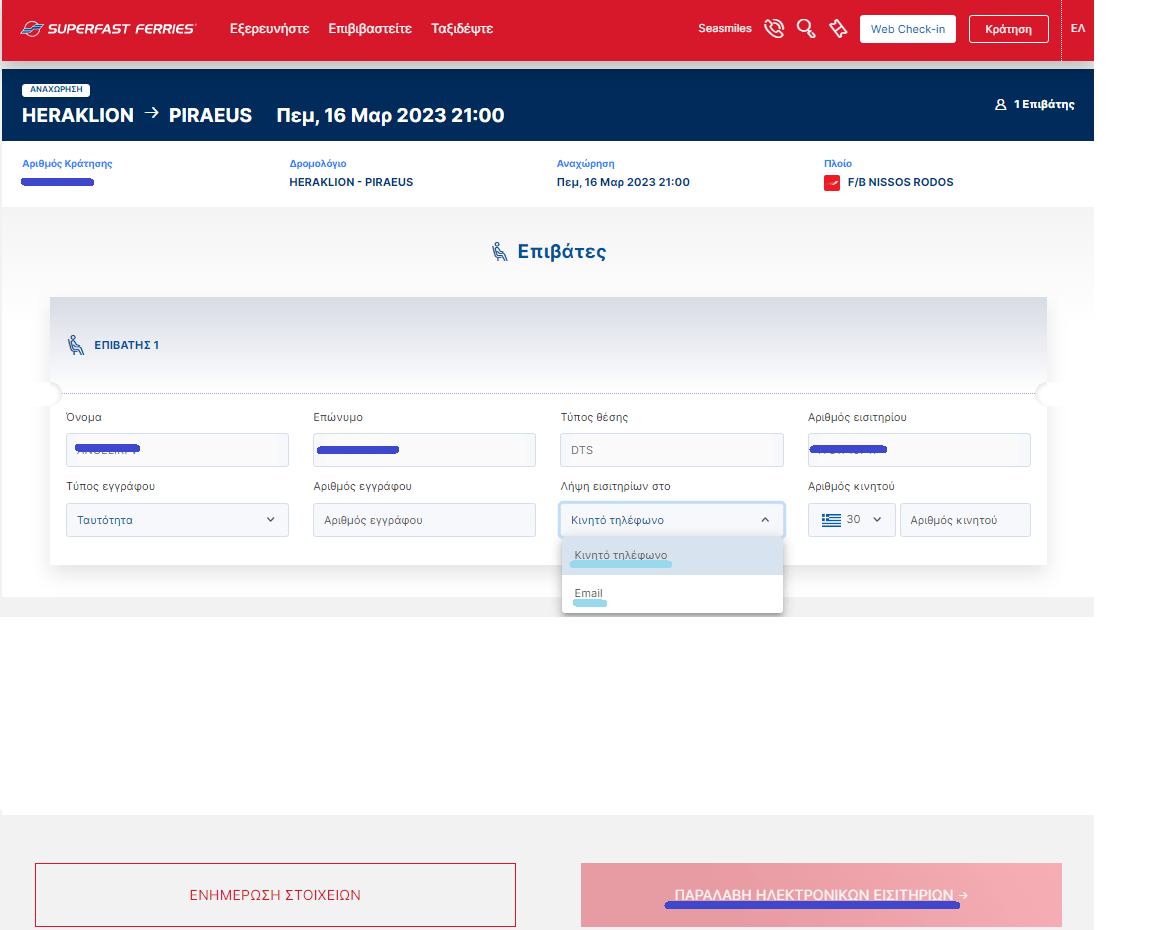This screenshot has width=1152, height=930.
Task: Click the passenger icon above the Επιβάτες heading
Action: coord(497,250)
